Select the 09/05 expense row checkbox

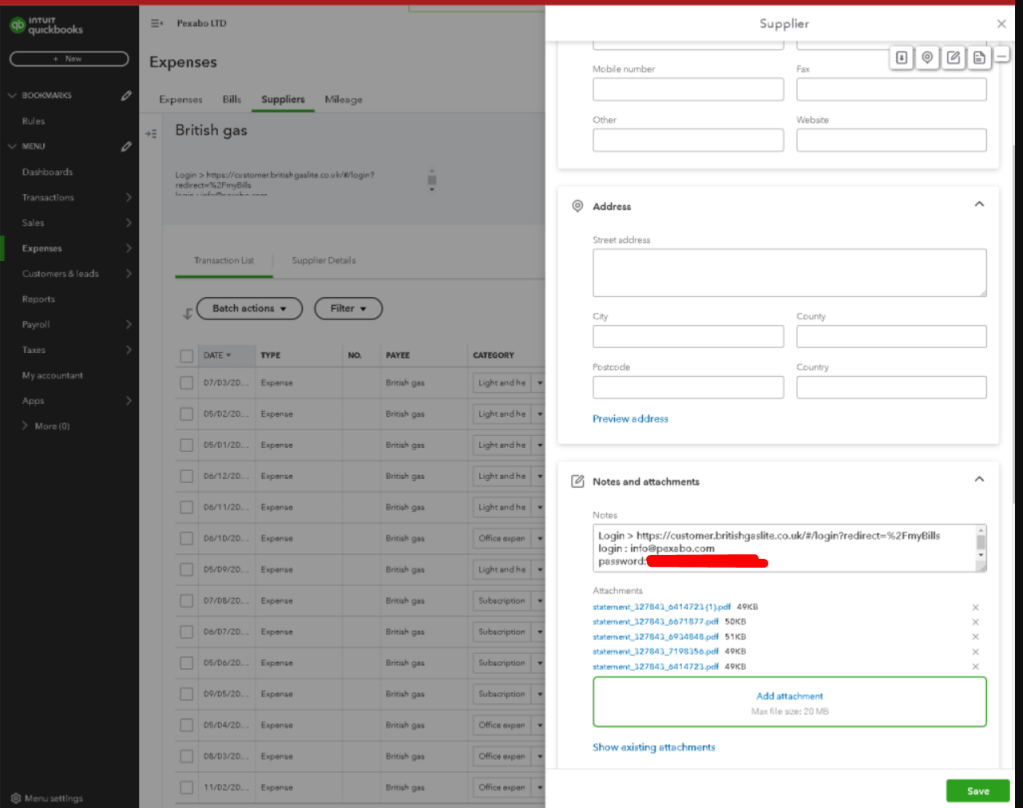pos(187,694)
